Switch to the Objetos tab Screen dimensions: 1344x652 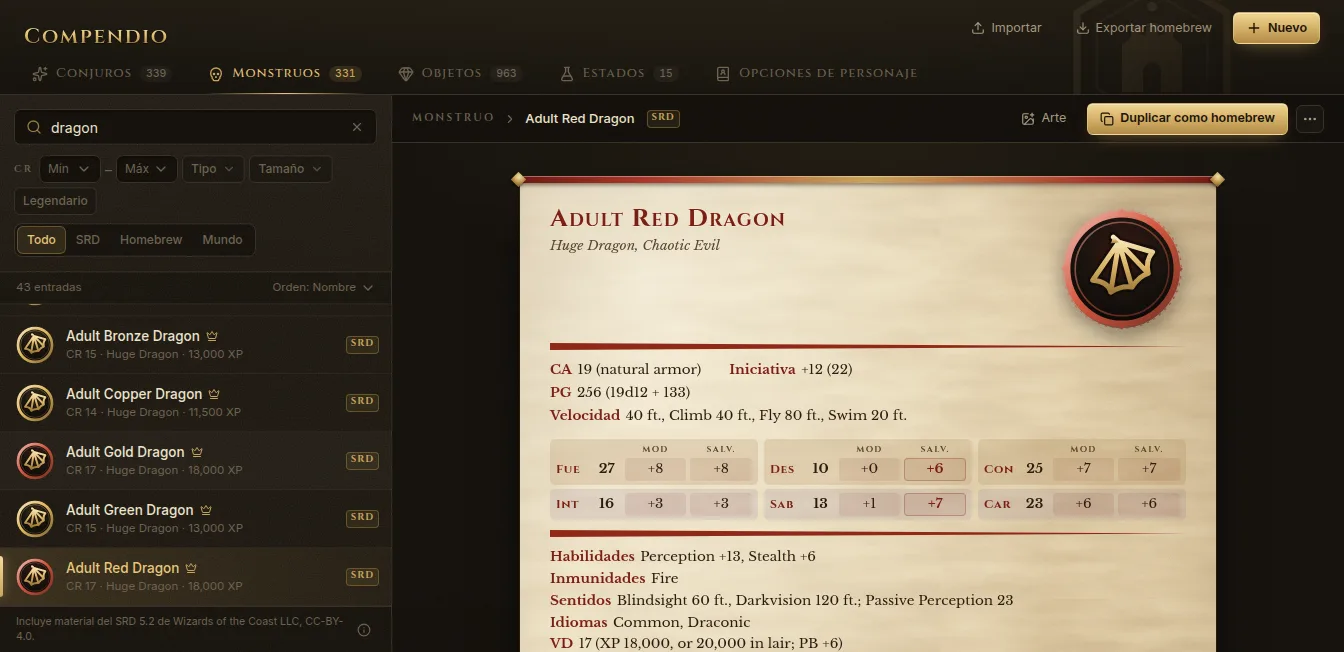pyautogui.click(x=459, y=74)
